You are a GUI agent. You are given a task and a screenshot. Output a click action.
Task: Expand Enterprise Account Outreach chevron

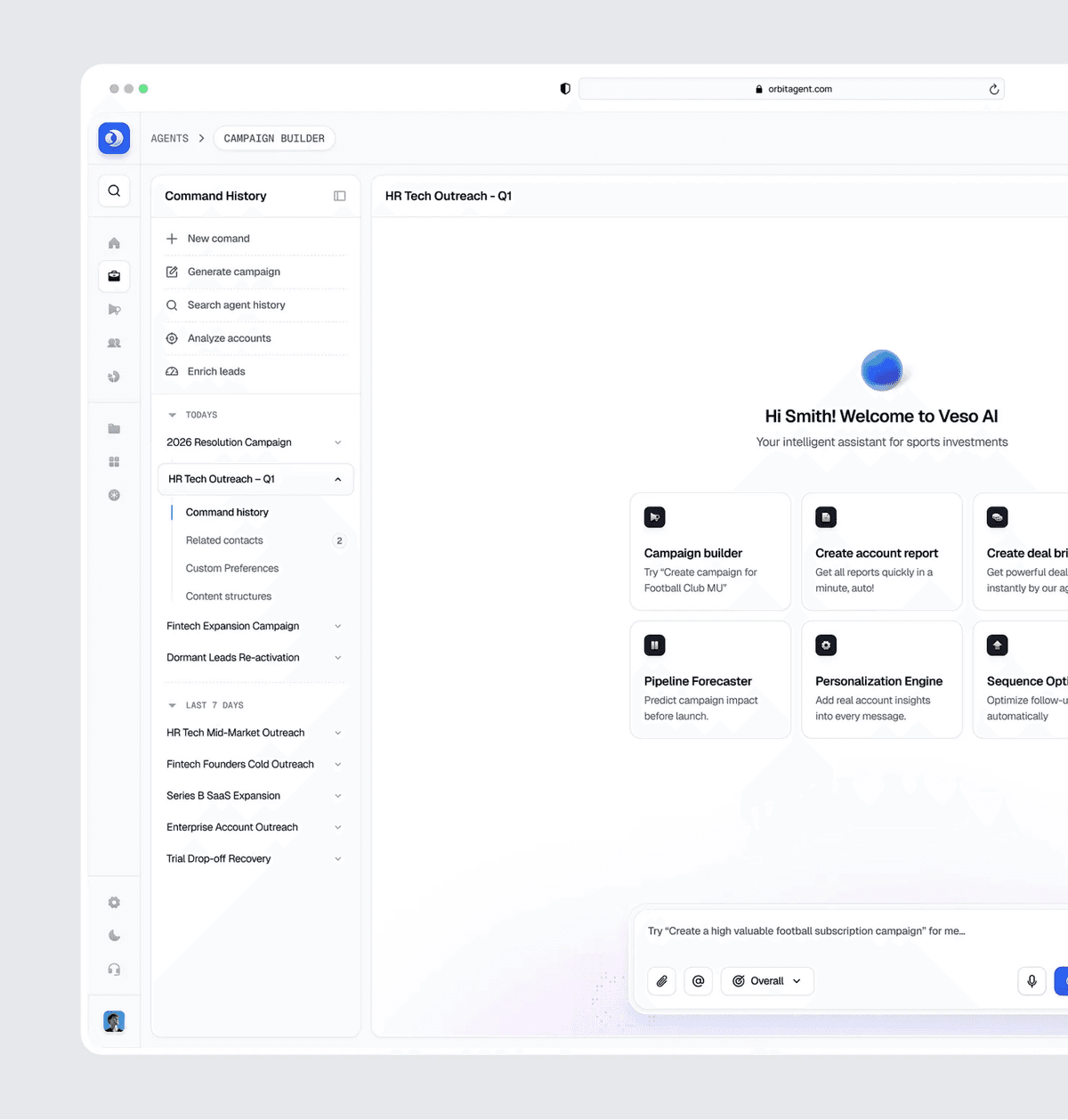pyautogui.click(x=338, y=828)
